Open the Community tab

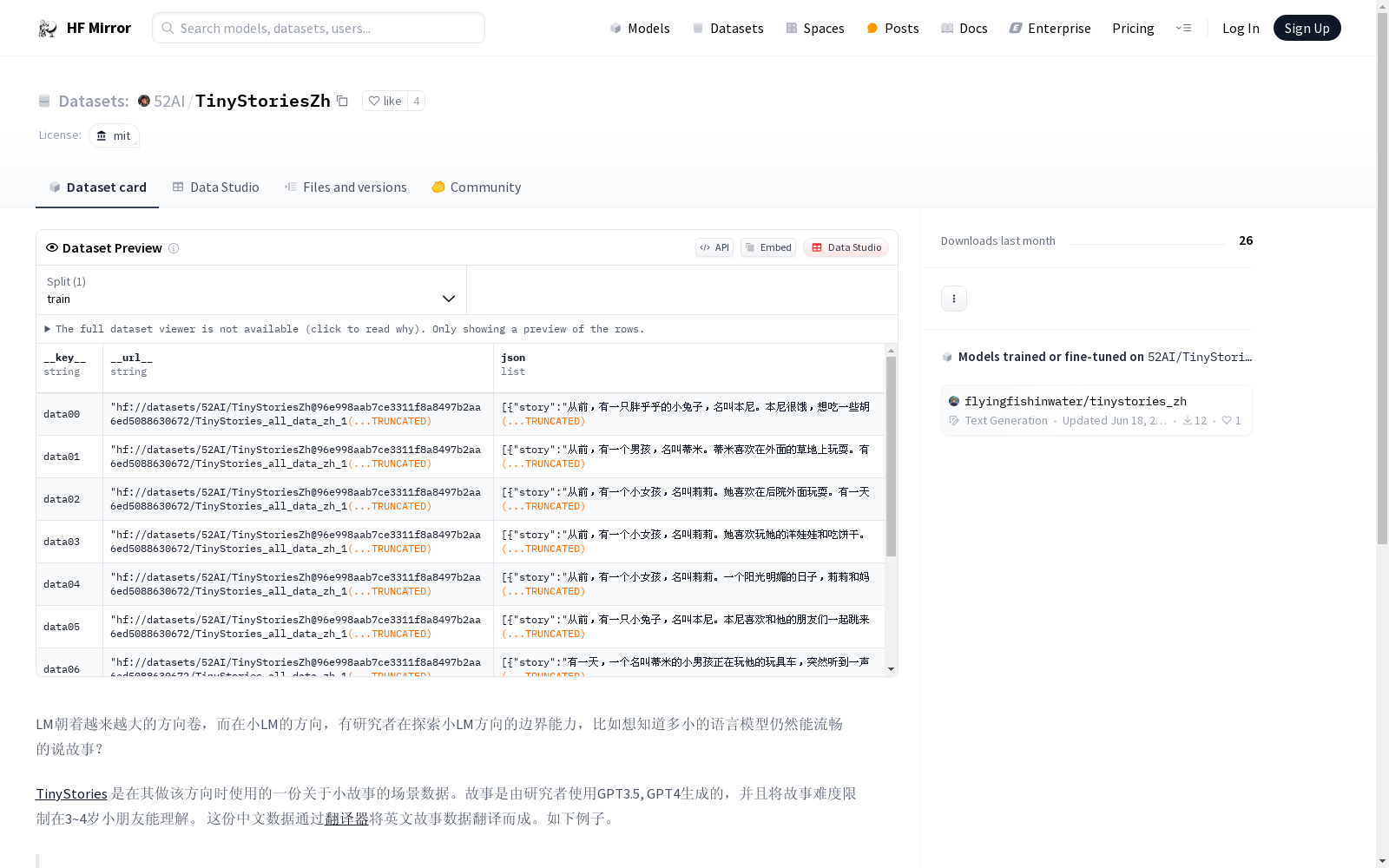coord(477,187)
